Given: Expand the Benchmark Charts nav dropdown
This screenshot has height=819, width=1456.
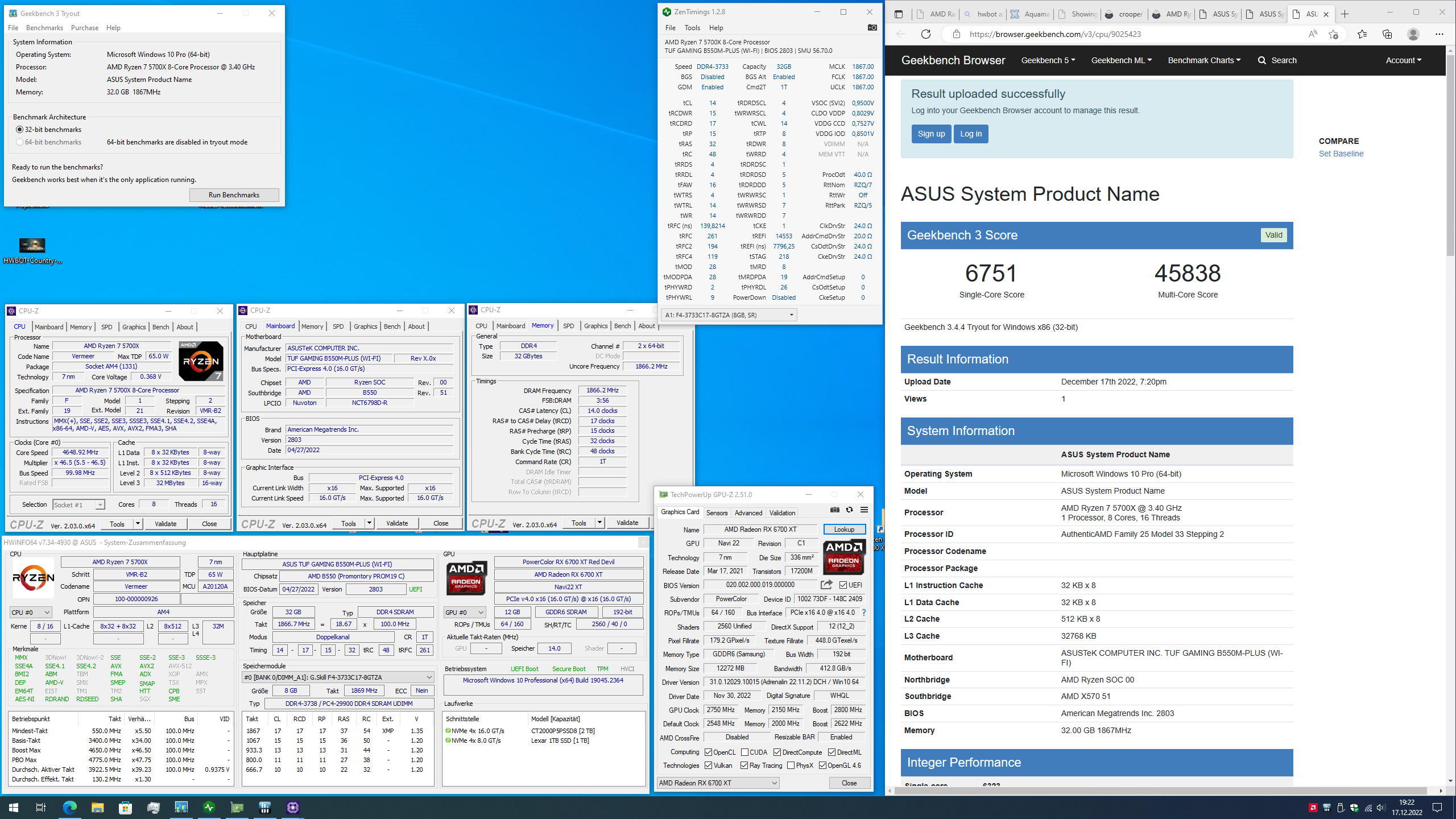Looking at the screenshot, I should point(1204,60).
